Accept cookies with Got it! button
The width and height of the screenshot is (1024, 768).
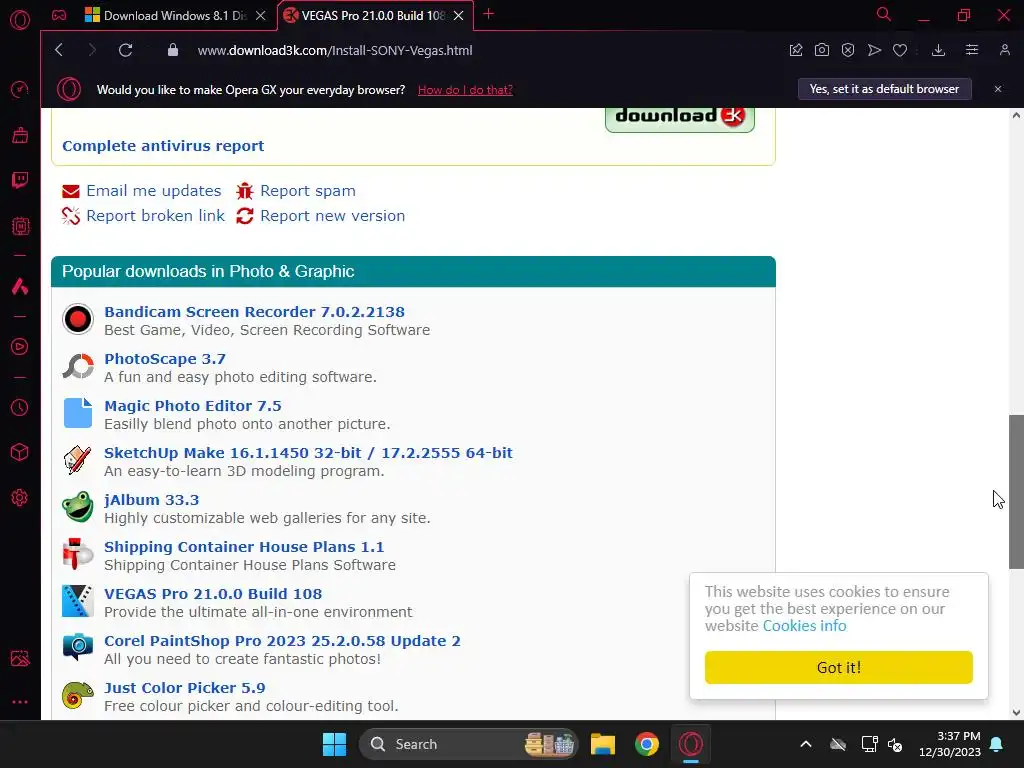839,667
